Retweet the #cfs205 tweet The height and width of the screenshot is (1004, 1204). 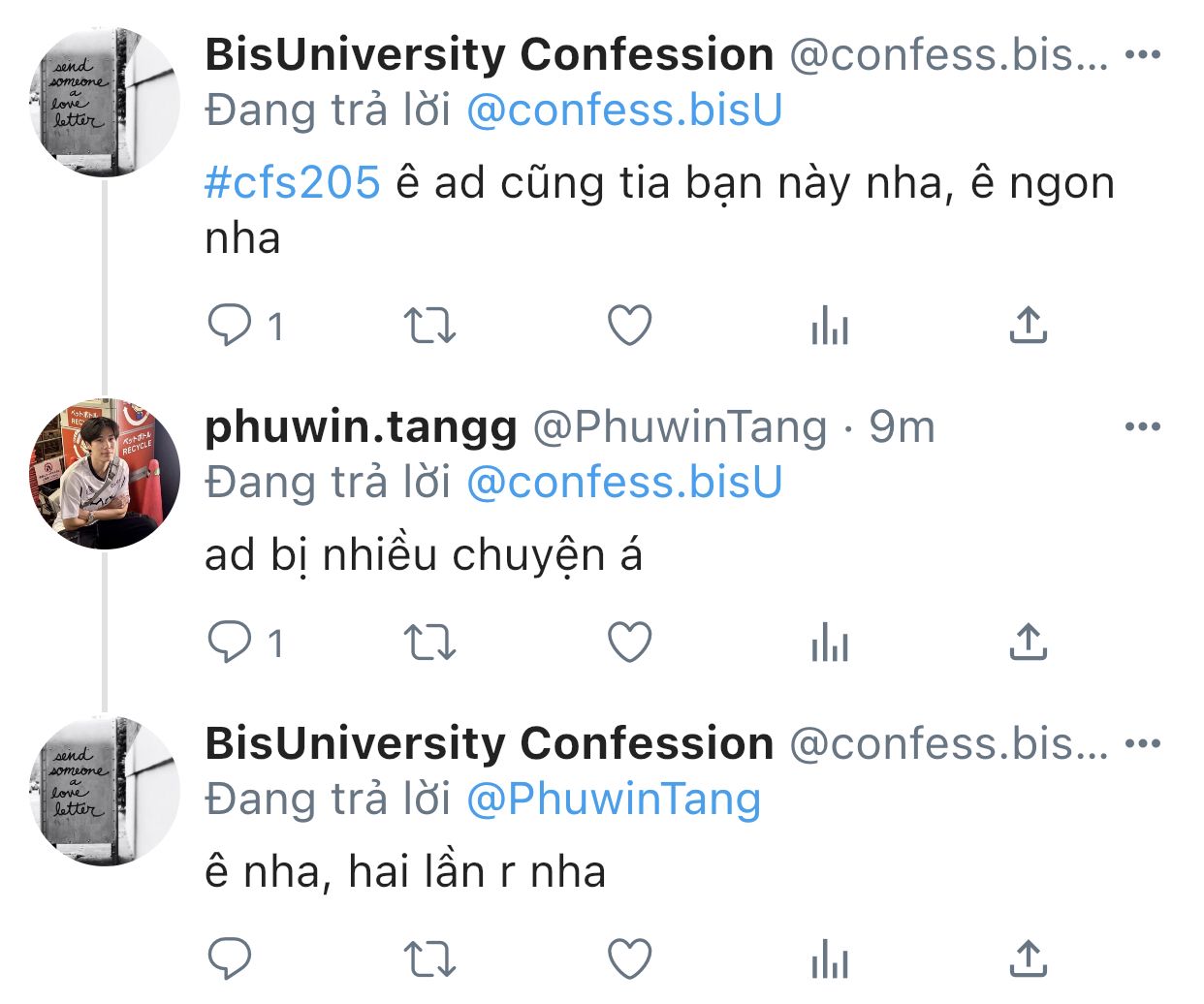428,326
